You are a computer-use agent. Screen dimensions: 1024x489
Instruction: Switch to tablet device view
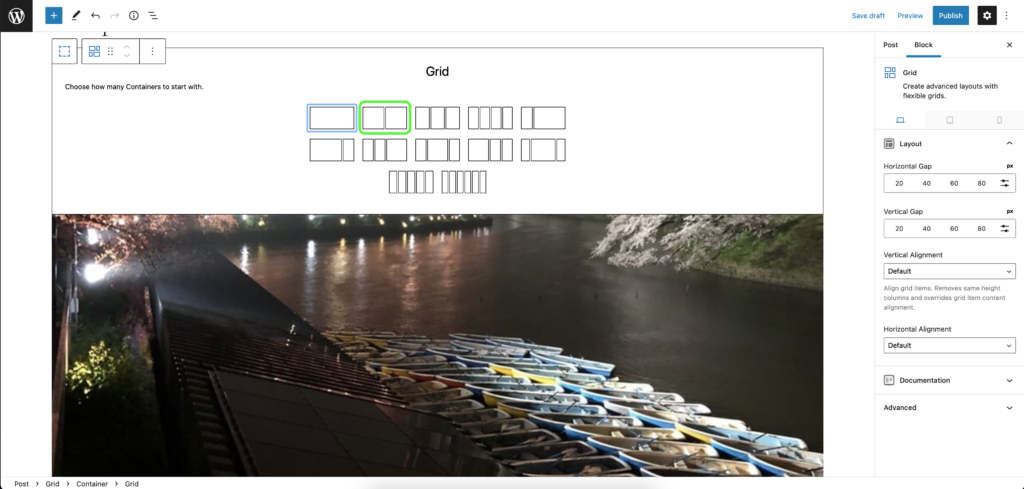(x=950, y=120)
